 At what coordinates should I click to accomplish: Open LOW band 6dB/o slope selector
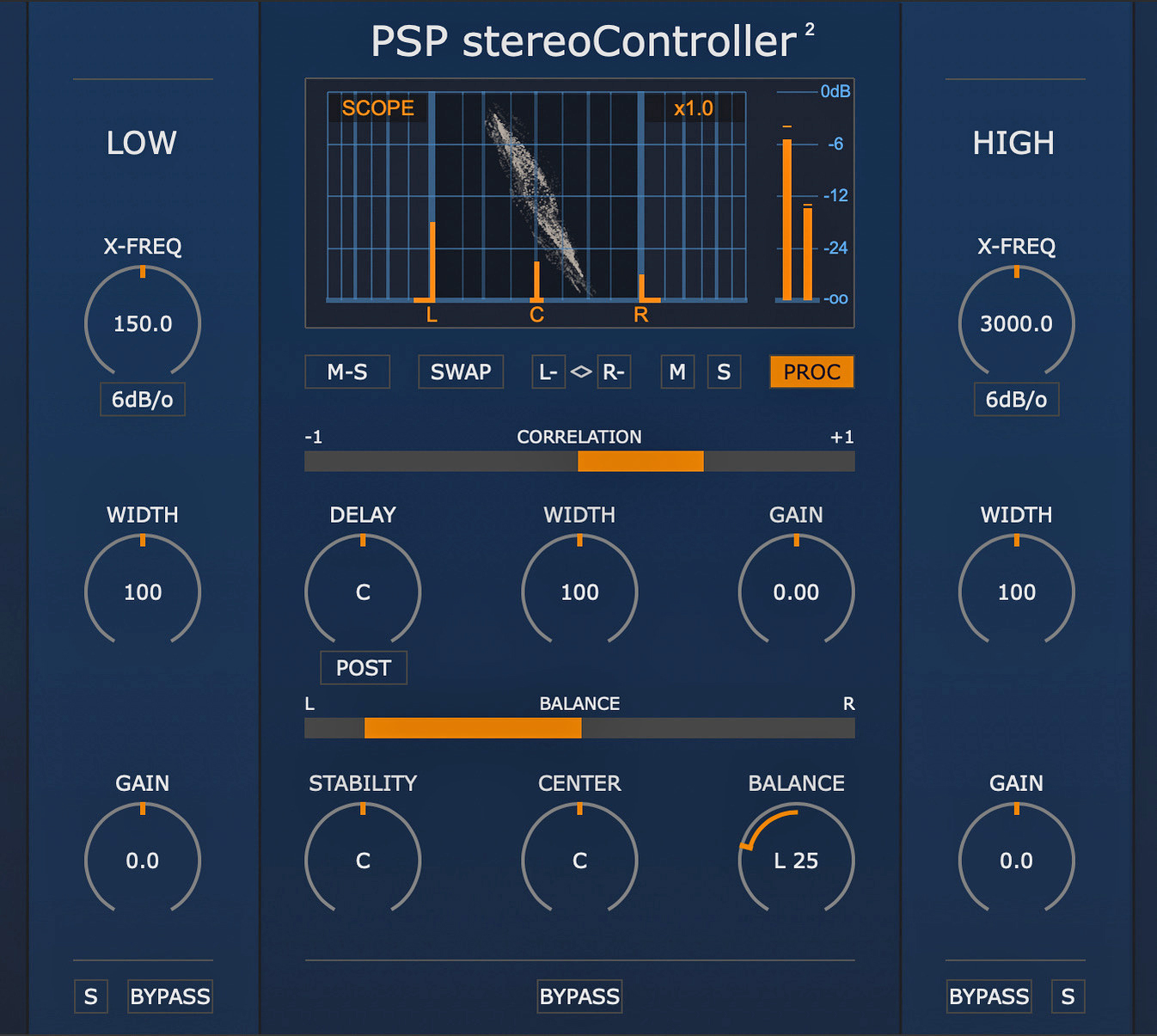[x=143, y=400]
